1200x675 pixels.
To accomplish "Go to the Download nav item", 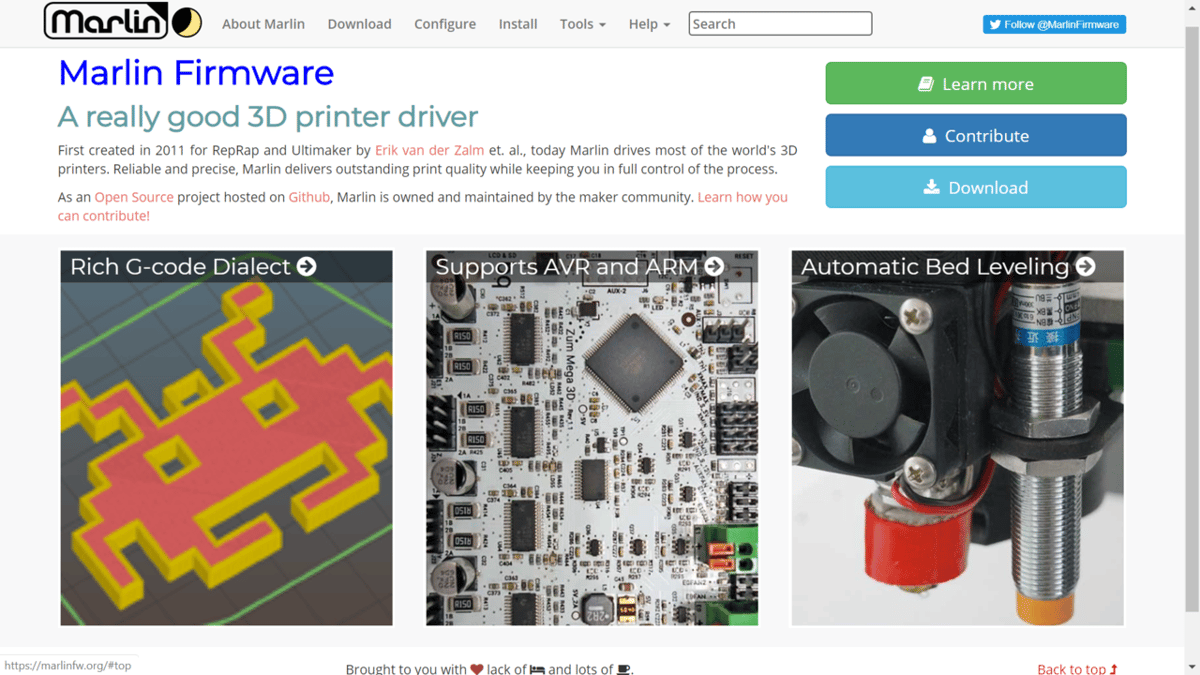I will (359, 24).
